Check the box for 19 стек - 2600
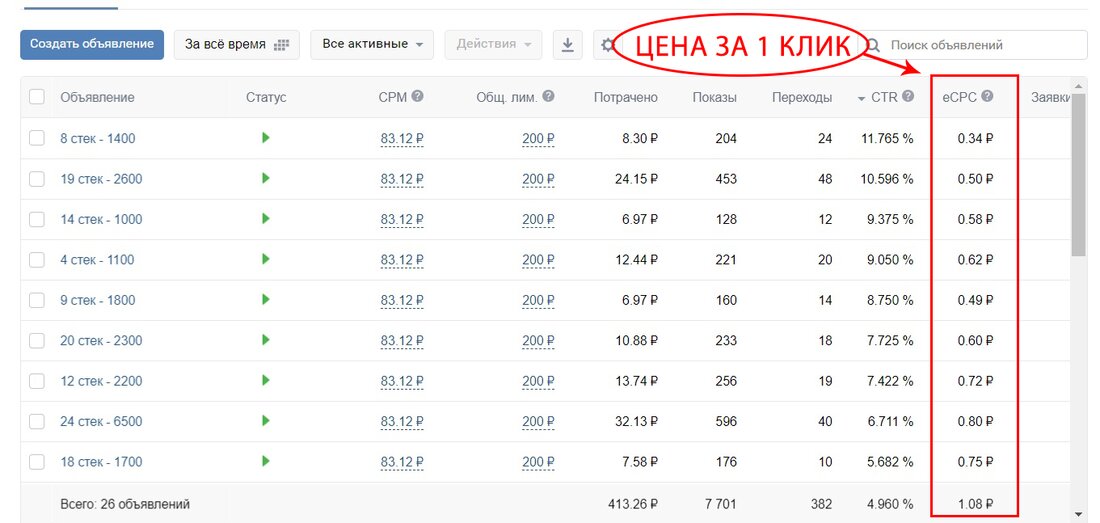The image size is (1100, 523). point(37,179)
